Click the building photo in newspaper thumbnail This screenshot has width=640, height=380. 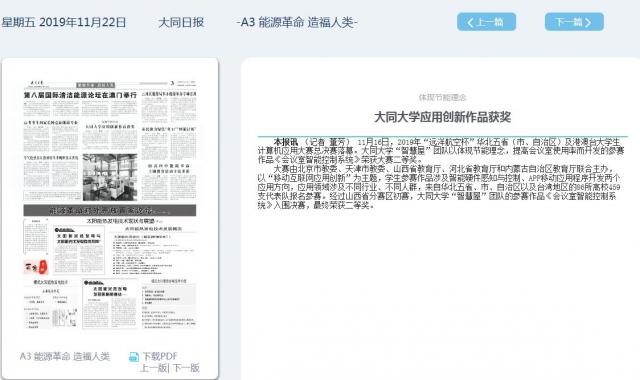[x=110, y=177]
